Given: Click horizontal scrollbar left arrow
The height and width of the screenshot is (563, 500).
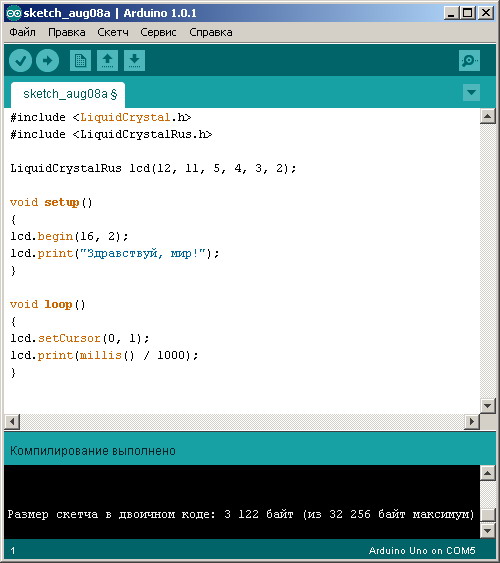Looking at the screenshot, I should coord(12,421).
